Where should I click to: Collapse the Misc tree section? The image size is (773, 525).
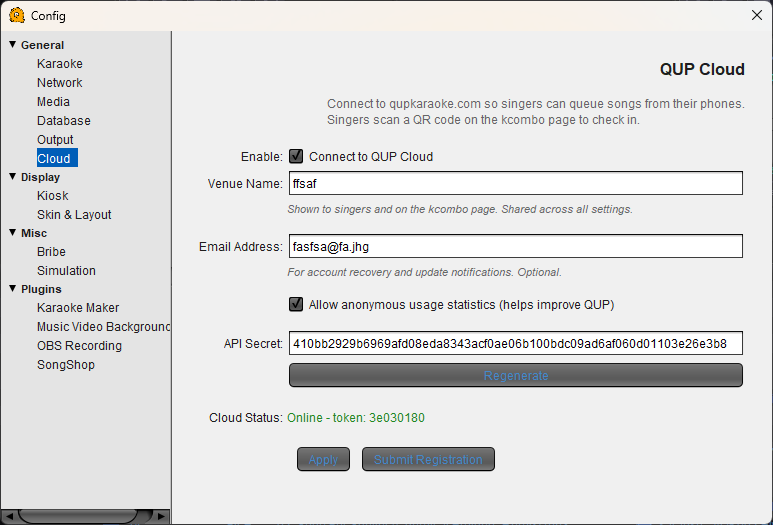pyautogui.click(x=13, y=233)
